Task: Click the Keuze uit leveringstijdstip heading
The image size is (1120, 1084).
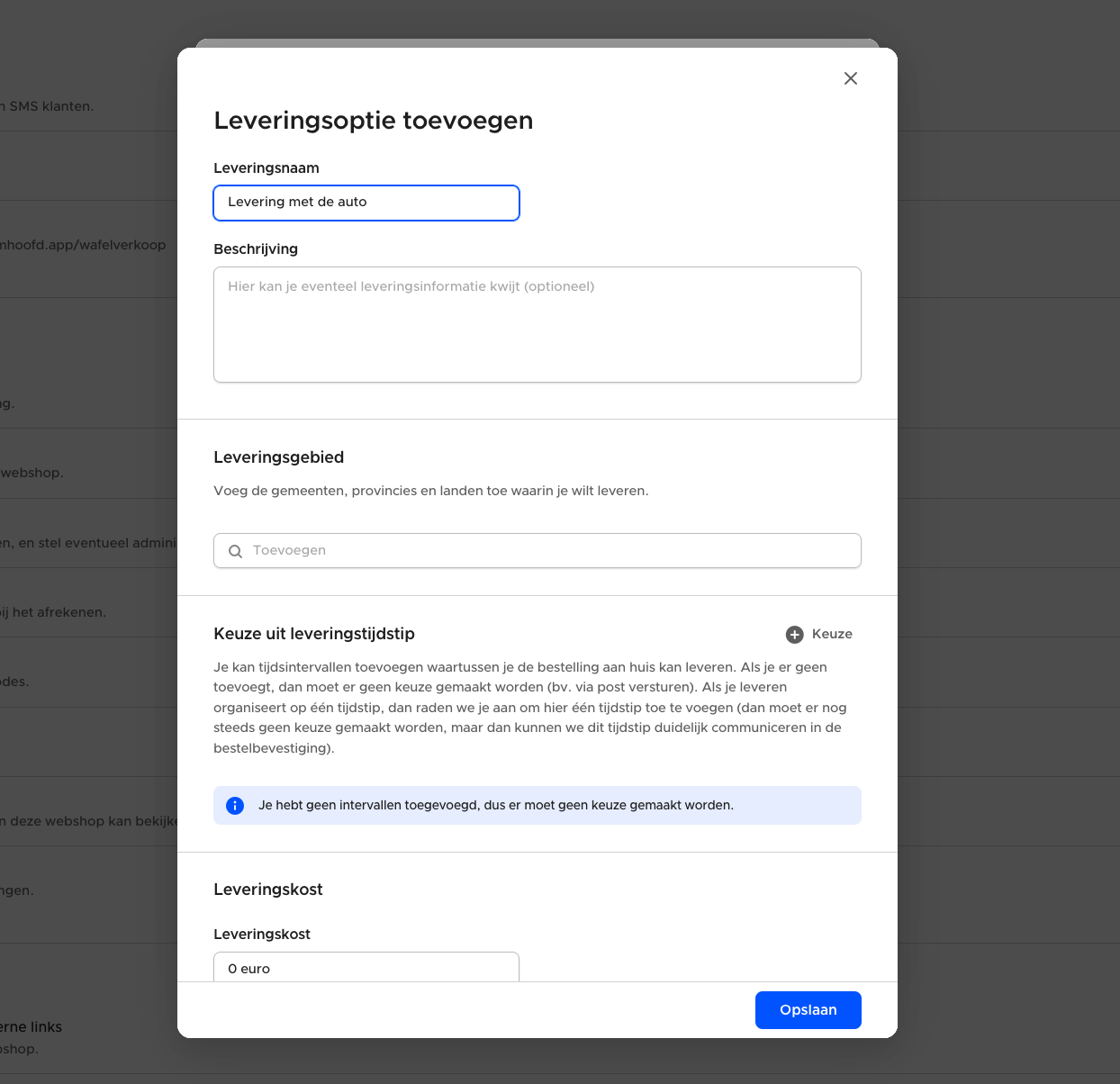Action: pos(314,634)
